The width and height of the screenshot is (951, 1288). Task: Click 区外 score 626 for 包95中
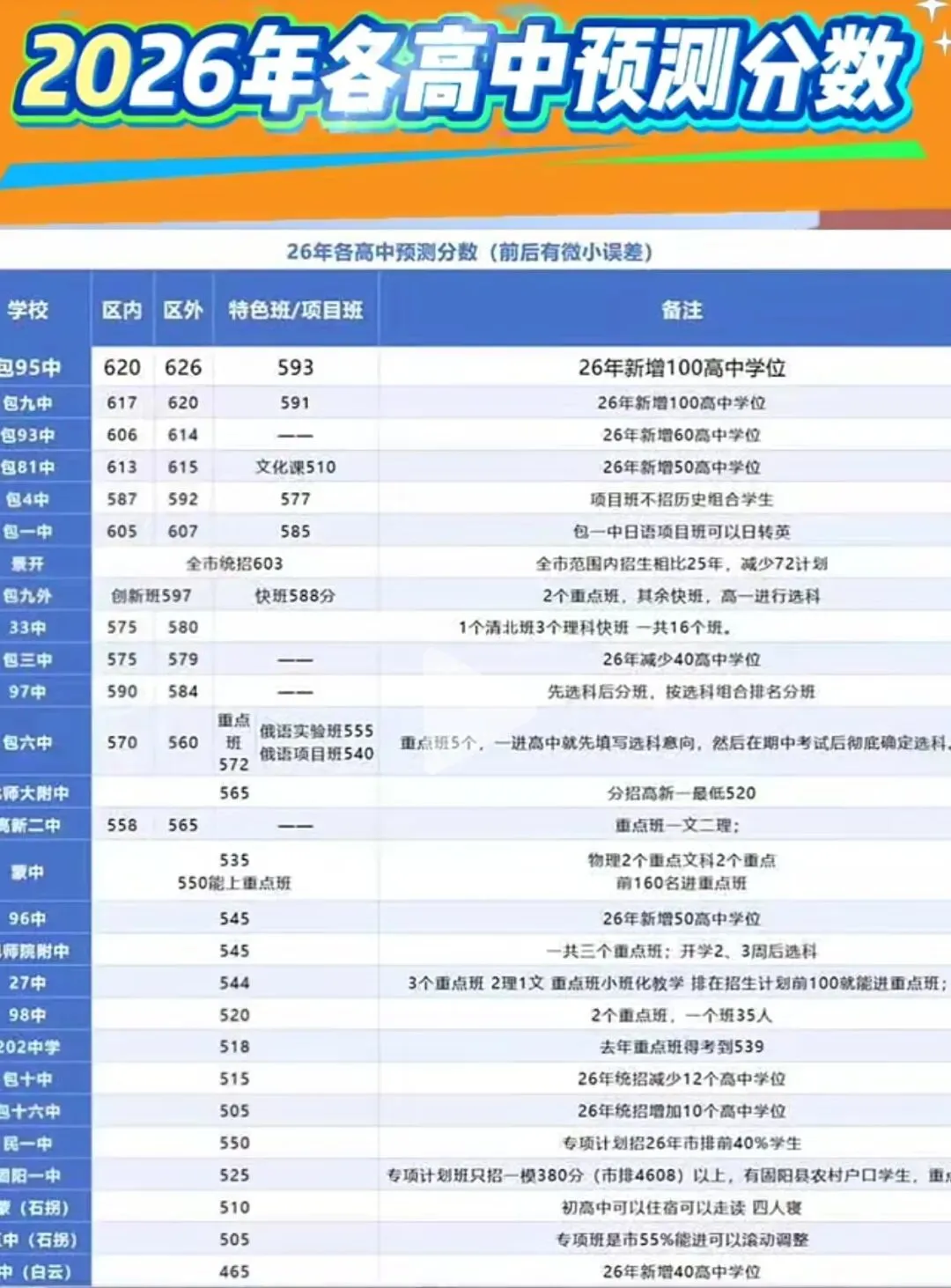point(183,367)
